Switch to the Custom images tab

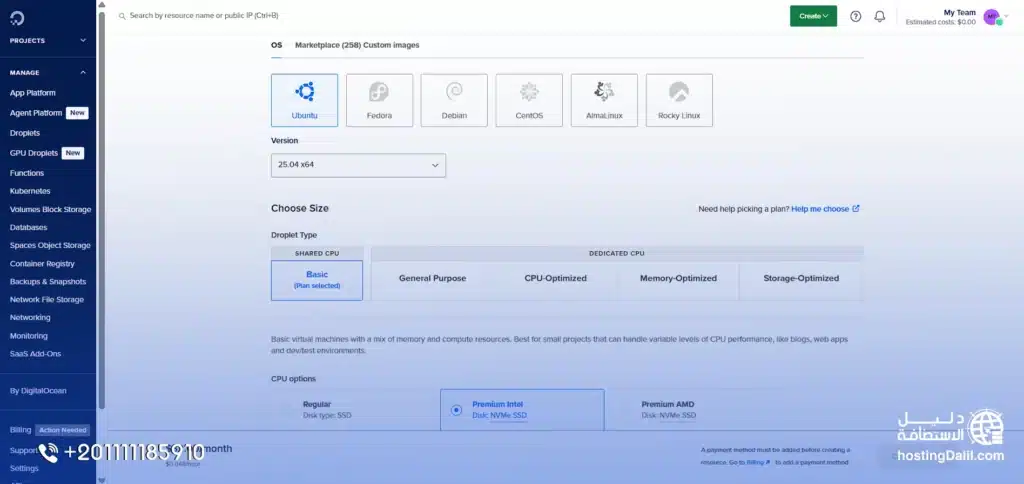391,45
